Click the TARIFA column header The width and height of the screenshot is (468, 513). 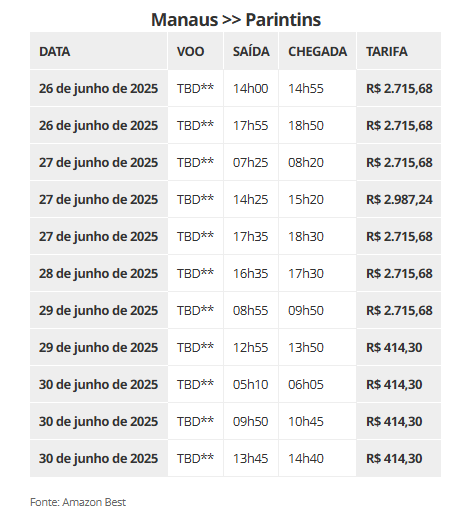pos(399,51)
